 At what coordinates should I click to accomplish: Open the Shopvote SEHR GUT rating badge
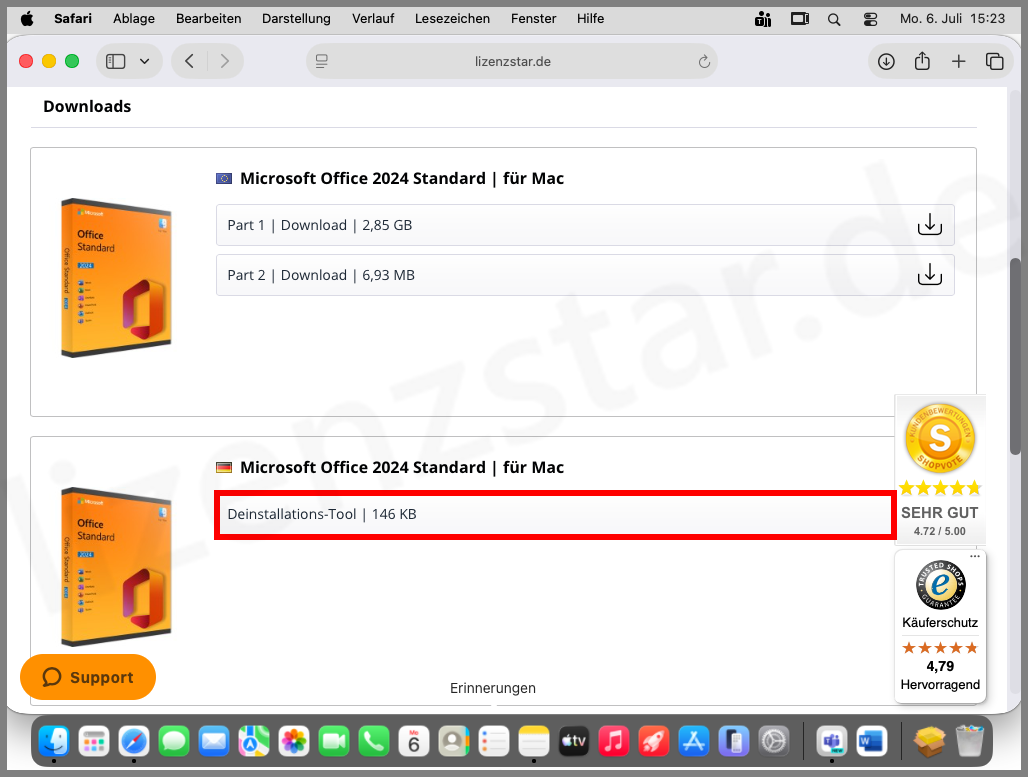[939, 469]
